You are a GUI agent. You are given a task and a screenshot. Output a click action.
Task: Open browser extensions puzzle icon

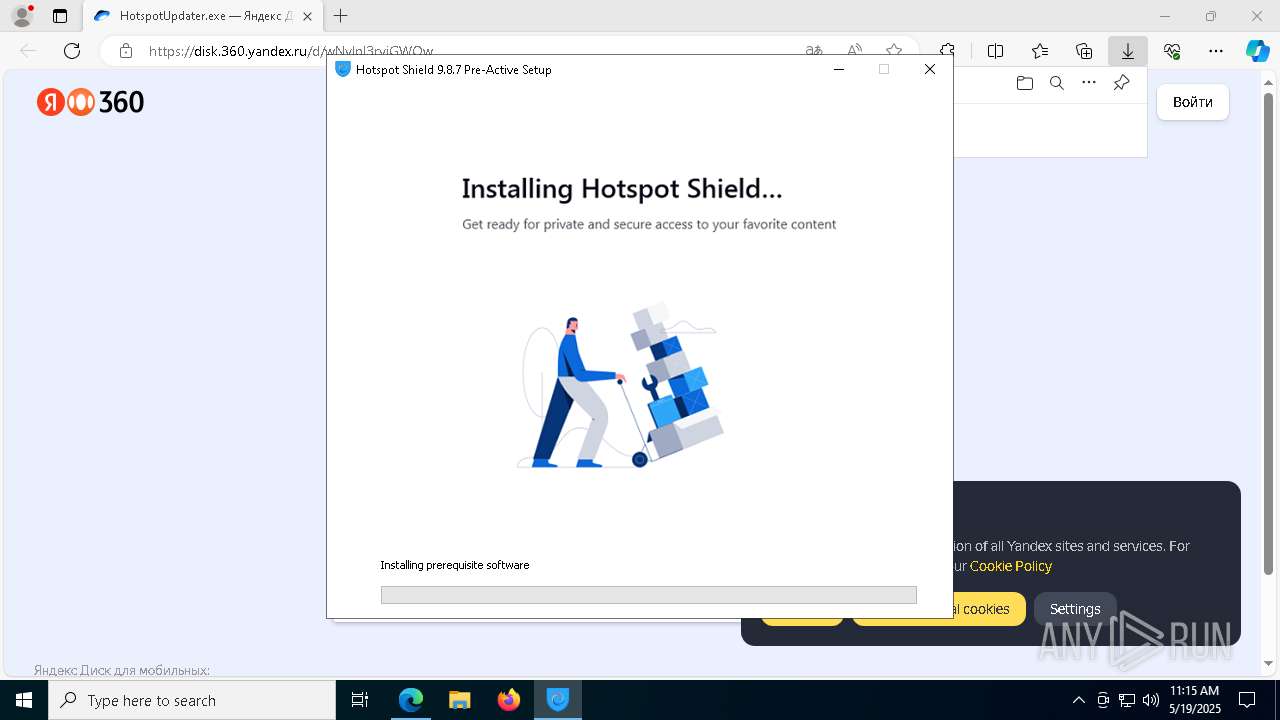(947, 51)
